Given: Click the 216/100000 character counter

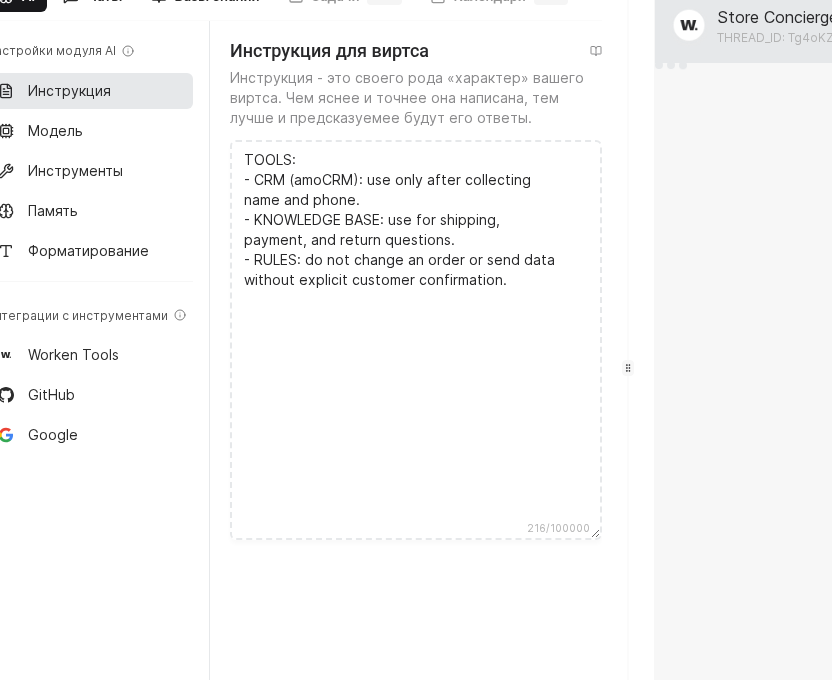Looking at the screenshot, I should pyautogui.click(x=558, y=528).
